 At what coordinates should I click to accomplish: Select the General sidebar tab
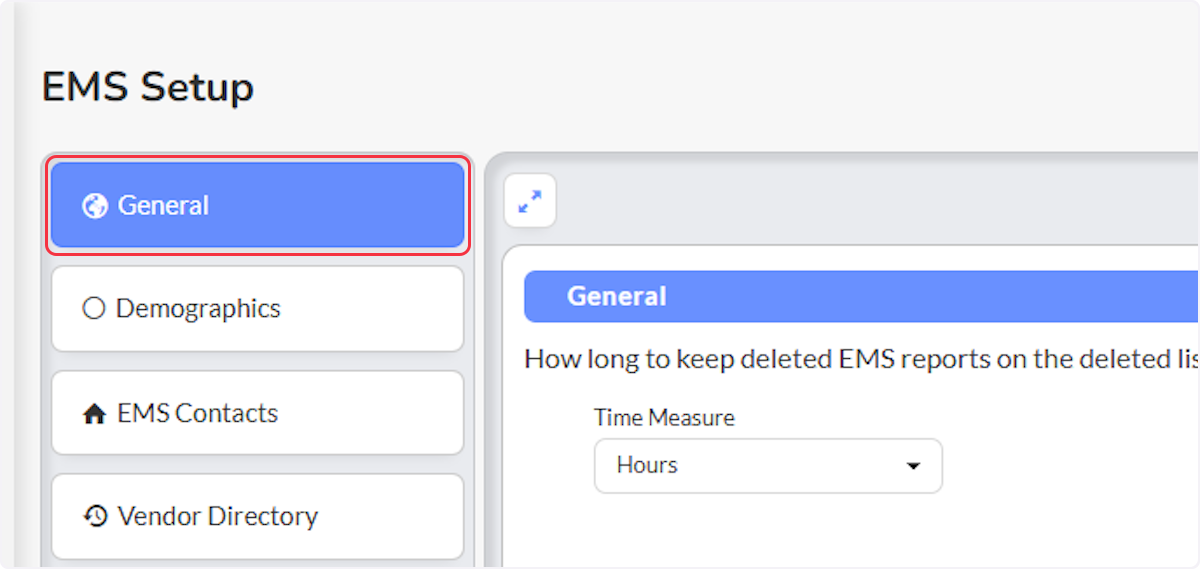[x=258, y=205]
